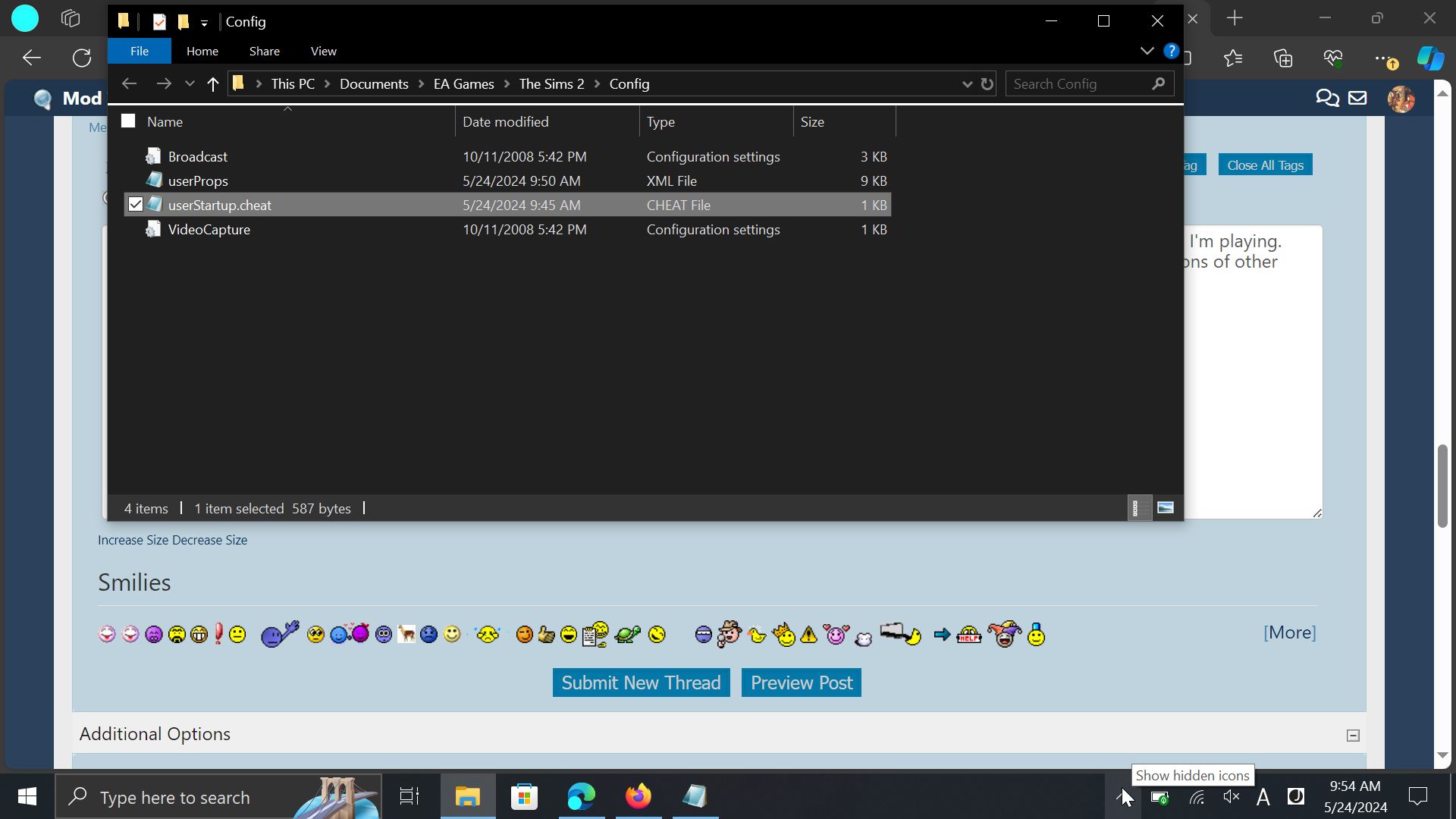
Task: Open the [More] smilies link
Action: [1288, 632]
